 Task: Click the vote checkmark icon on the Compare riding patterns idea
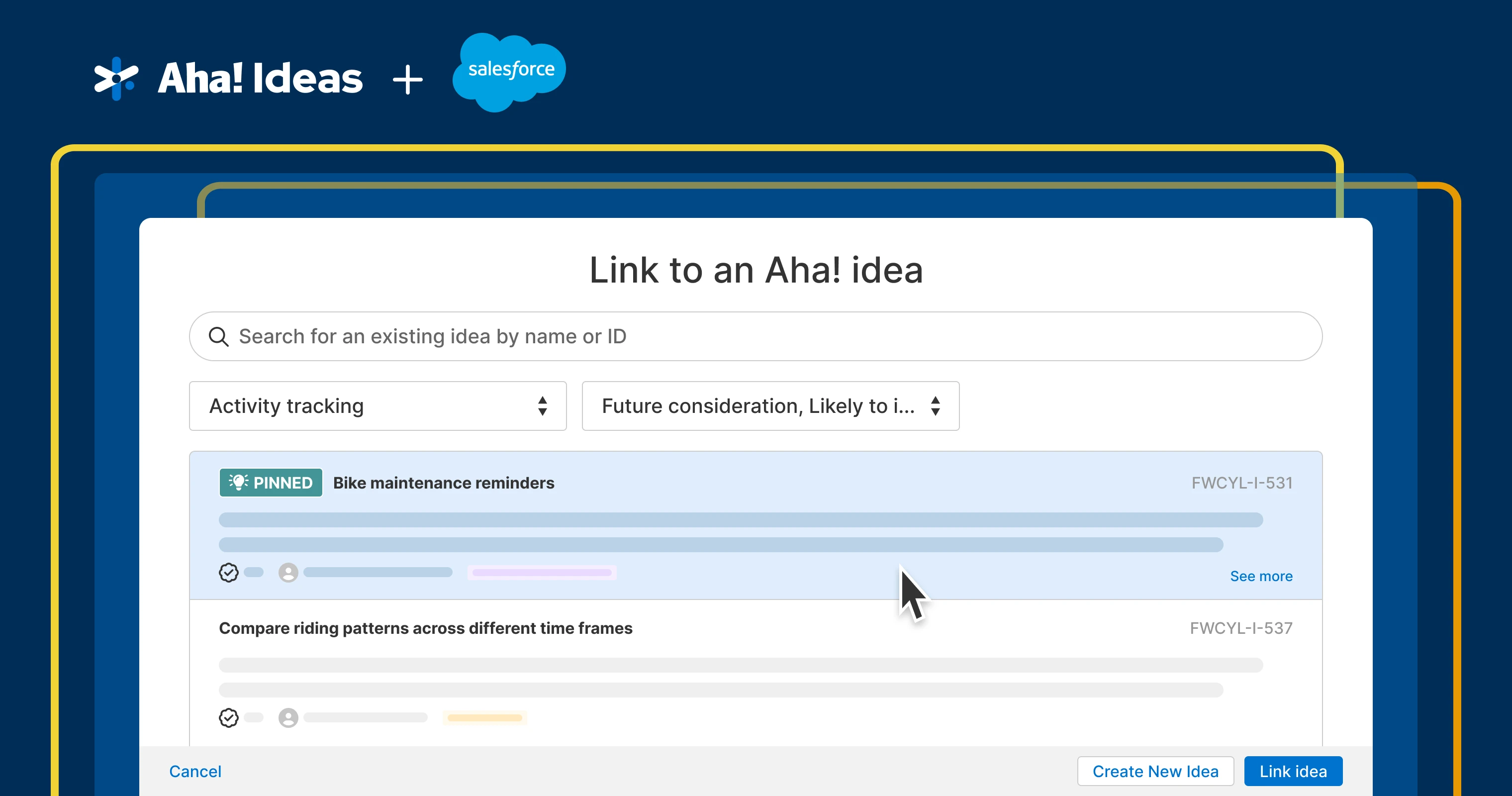228,717
